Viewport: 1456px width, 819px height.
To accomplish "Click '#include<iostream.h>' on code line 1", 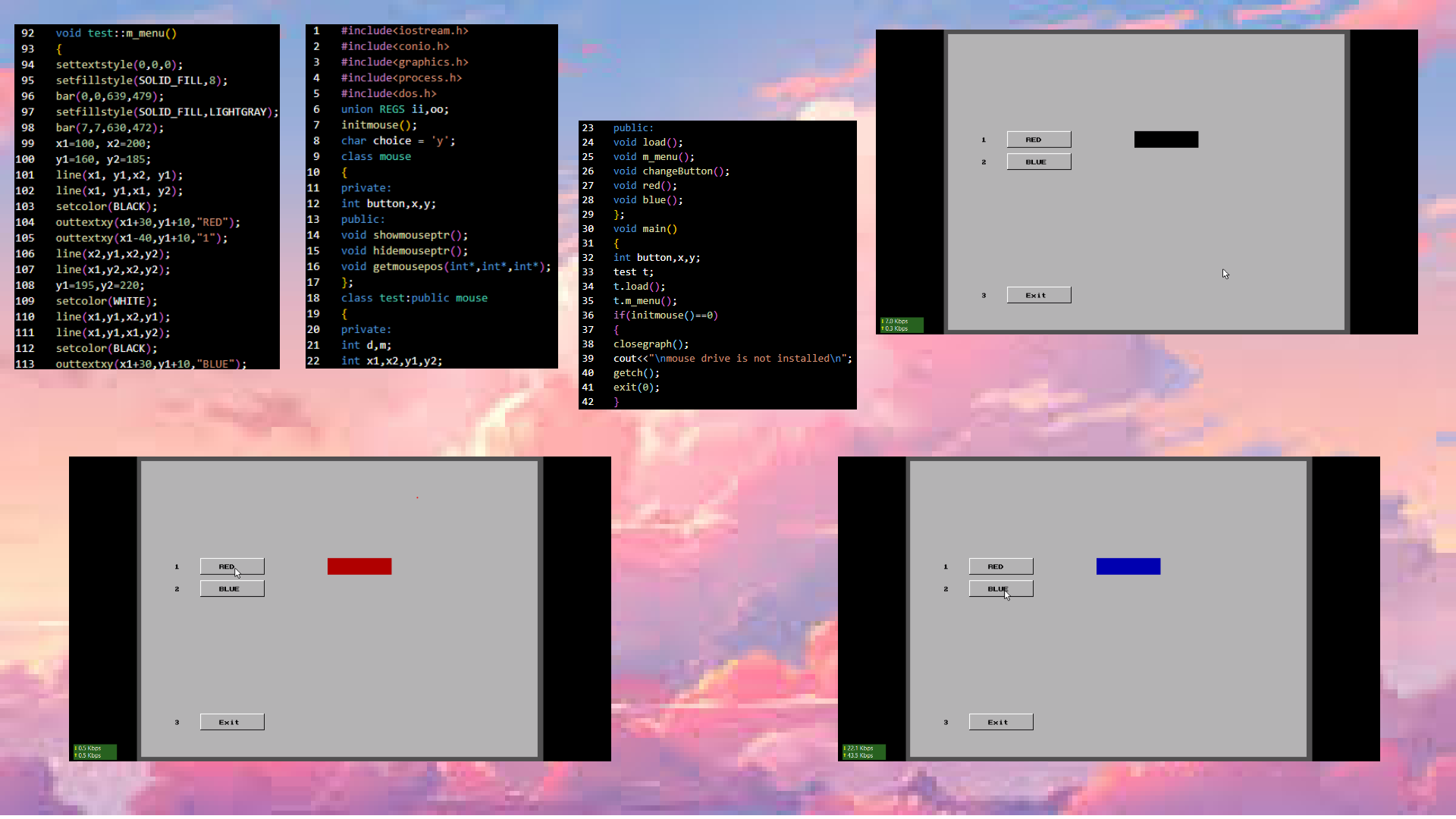I will click(404, 31).
